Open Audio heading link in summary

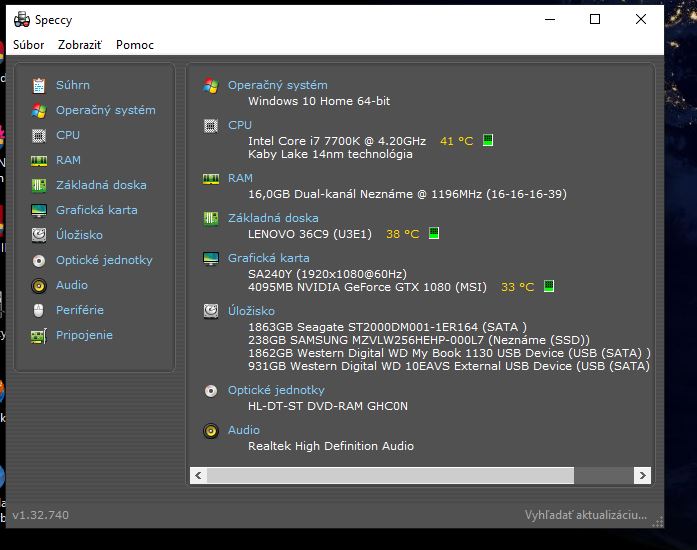pyautogui.click(x=244, y=430)
